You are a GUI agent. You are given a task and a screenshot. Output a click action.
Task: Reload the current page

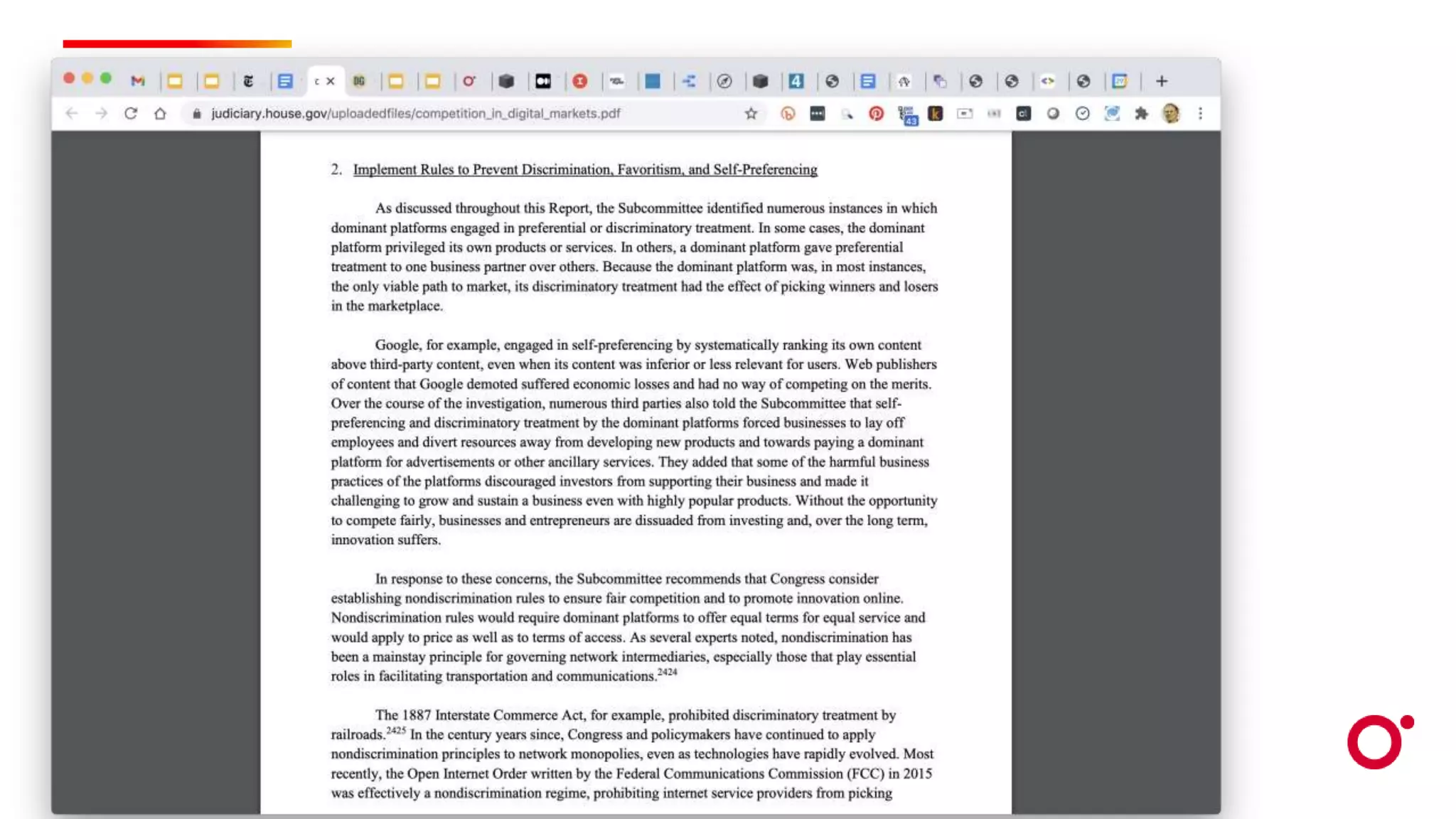130,114
